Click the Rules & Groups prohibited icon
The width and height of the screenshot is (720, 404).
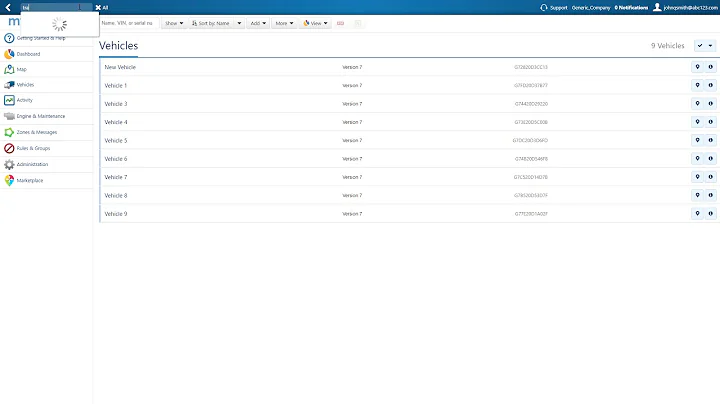coord(9,148)
